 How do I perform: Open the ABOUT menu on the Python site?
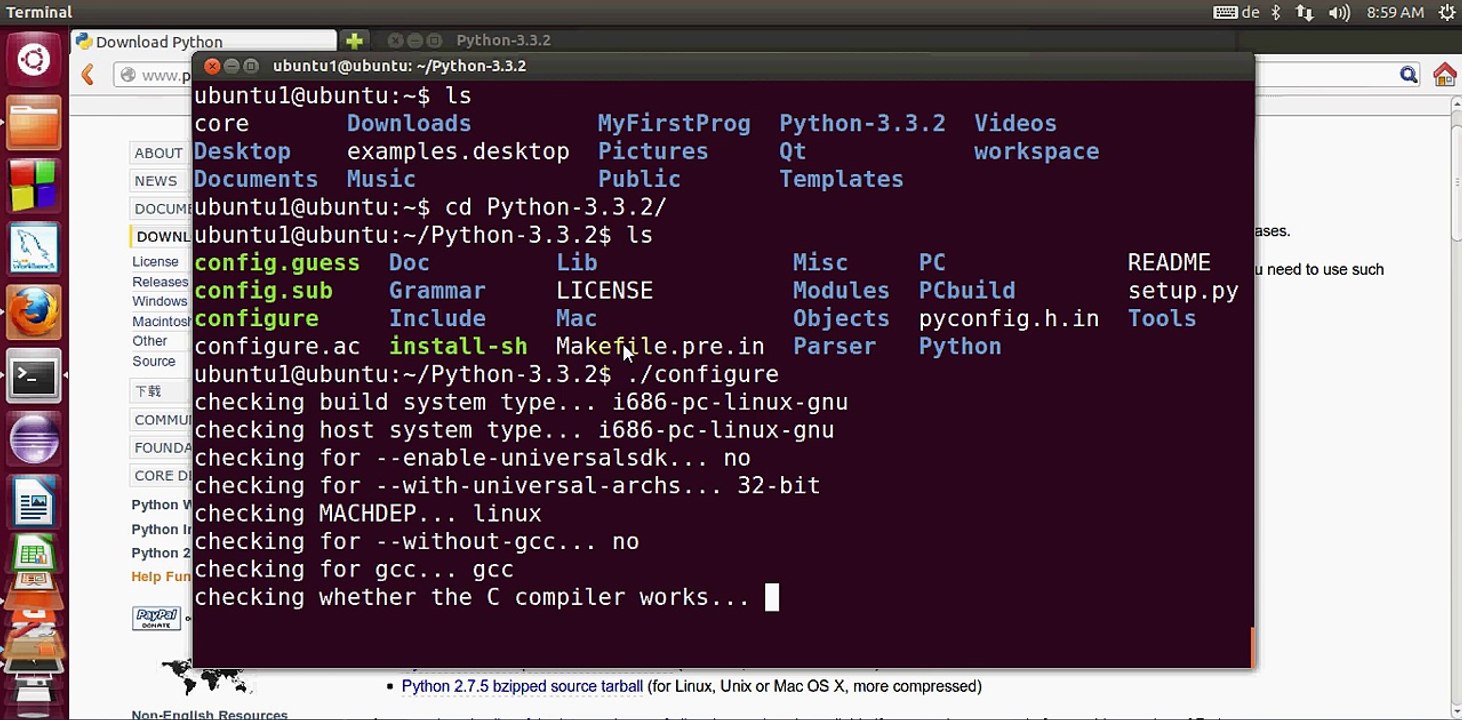(x=159, y=153)
